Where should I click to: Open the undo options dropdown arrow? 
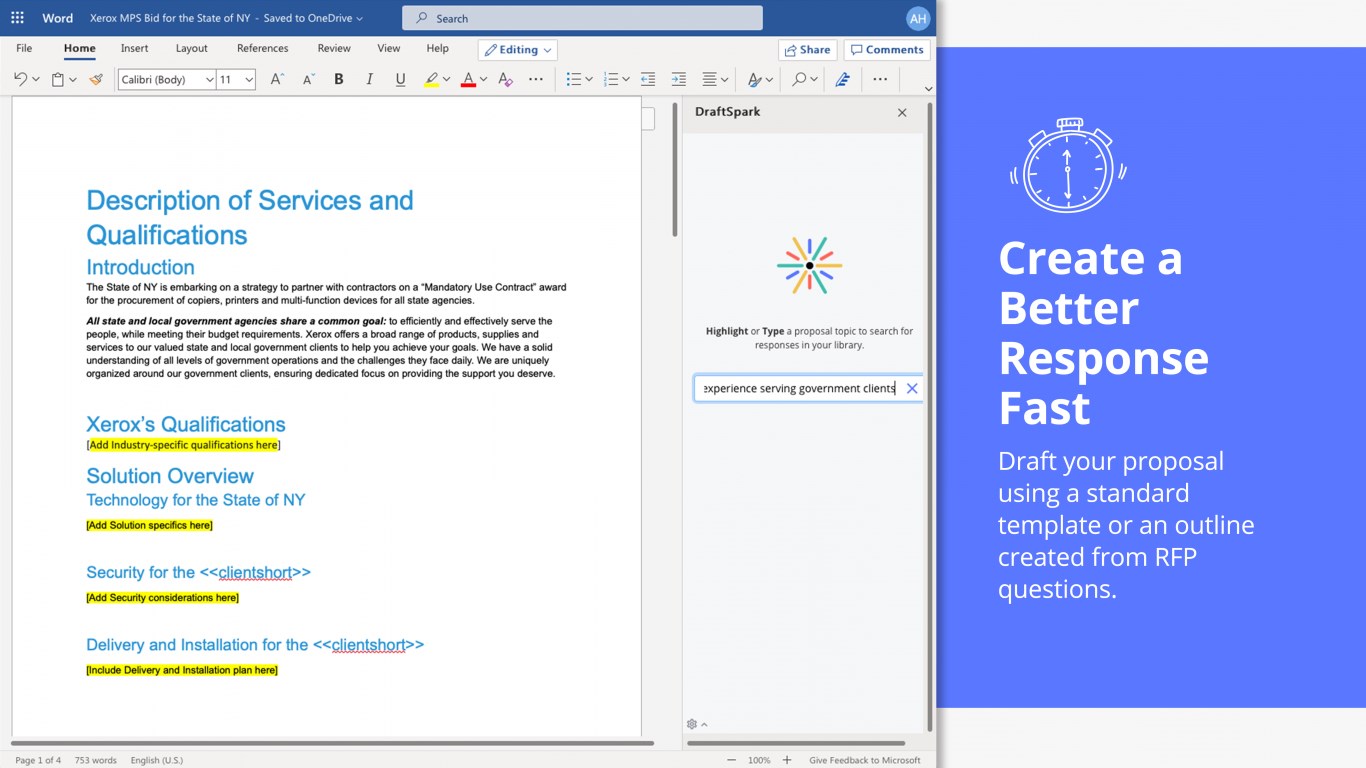[x=36, y=79]
